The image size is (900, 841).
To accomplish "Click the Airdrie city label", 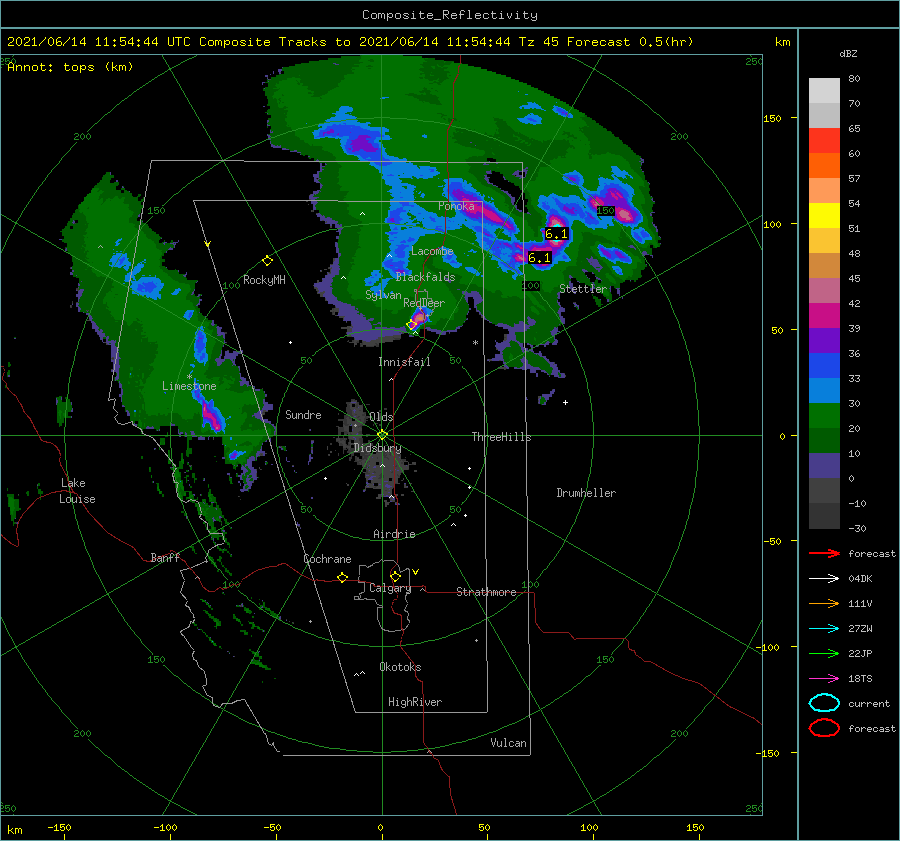I will 394,534.
